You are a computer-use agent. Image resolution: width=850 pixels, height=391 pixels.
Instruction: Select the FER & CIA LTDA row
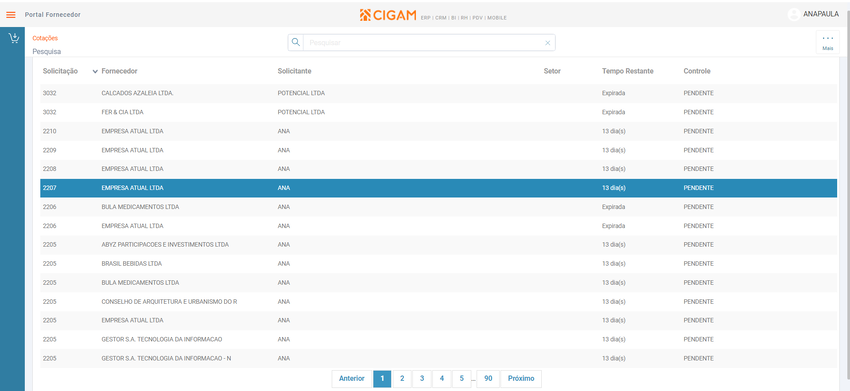[439, 112]
